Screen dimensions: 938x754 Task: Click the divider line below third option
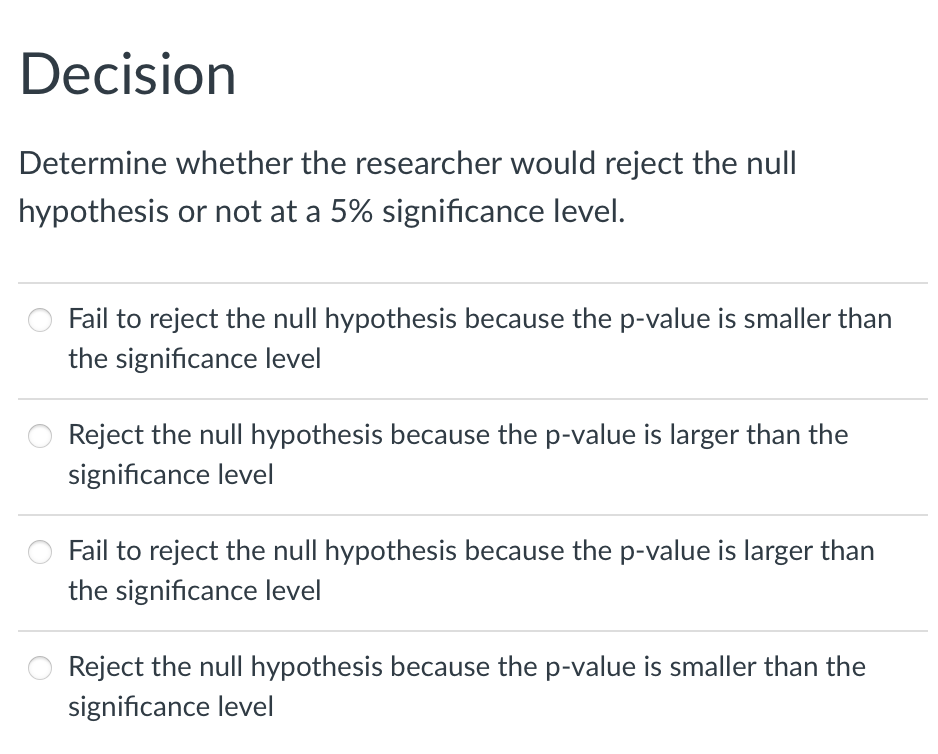[470, 630]
